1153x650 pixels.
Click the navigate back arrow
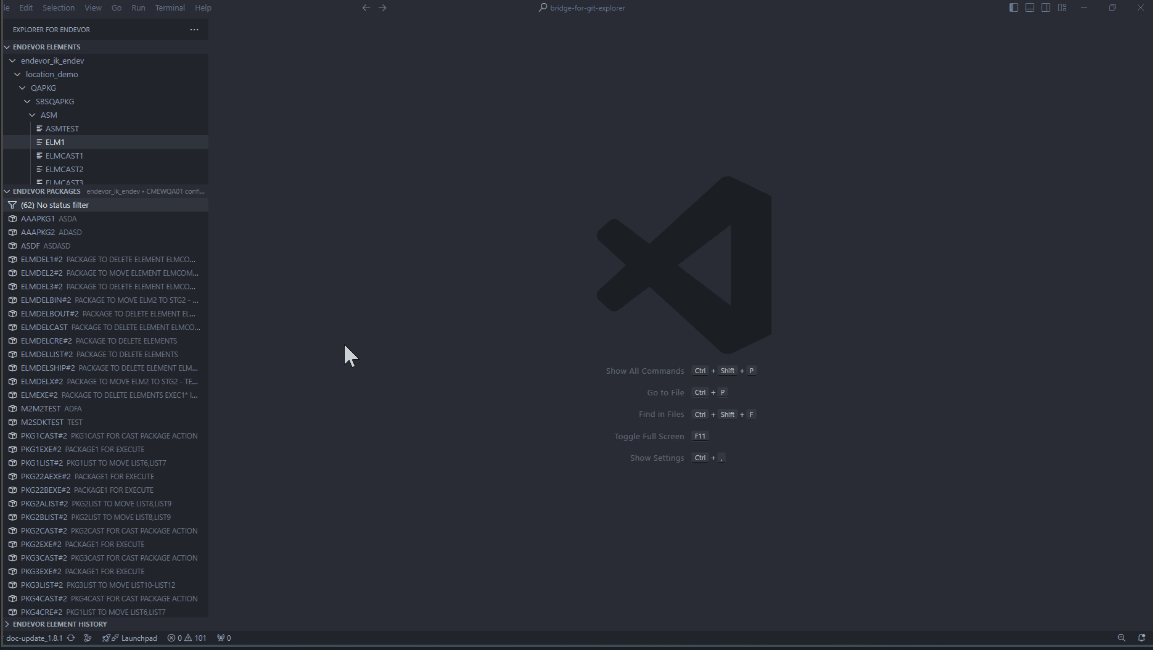pos(366,8)
